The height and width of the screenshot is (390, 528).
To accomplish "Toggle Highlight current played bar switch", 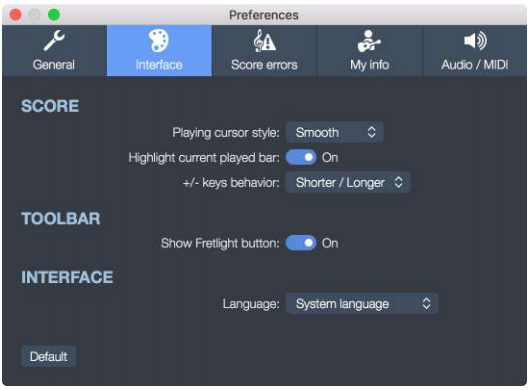I will coord(301,157).
